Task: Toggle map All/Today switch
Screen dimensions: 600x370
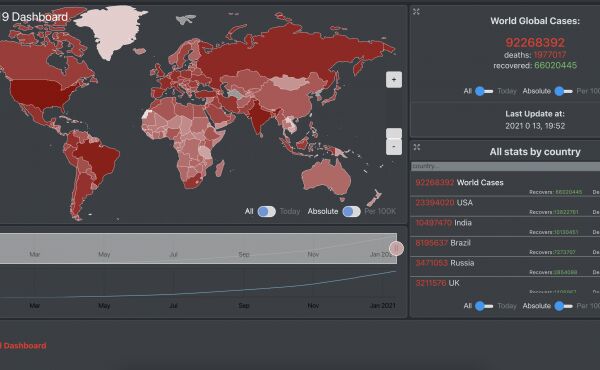Action: tap(266, 211)
